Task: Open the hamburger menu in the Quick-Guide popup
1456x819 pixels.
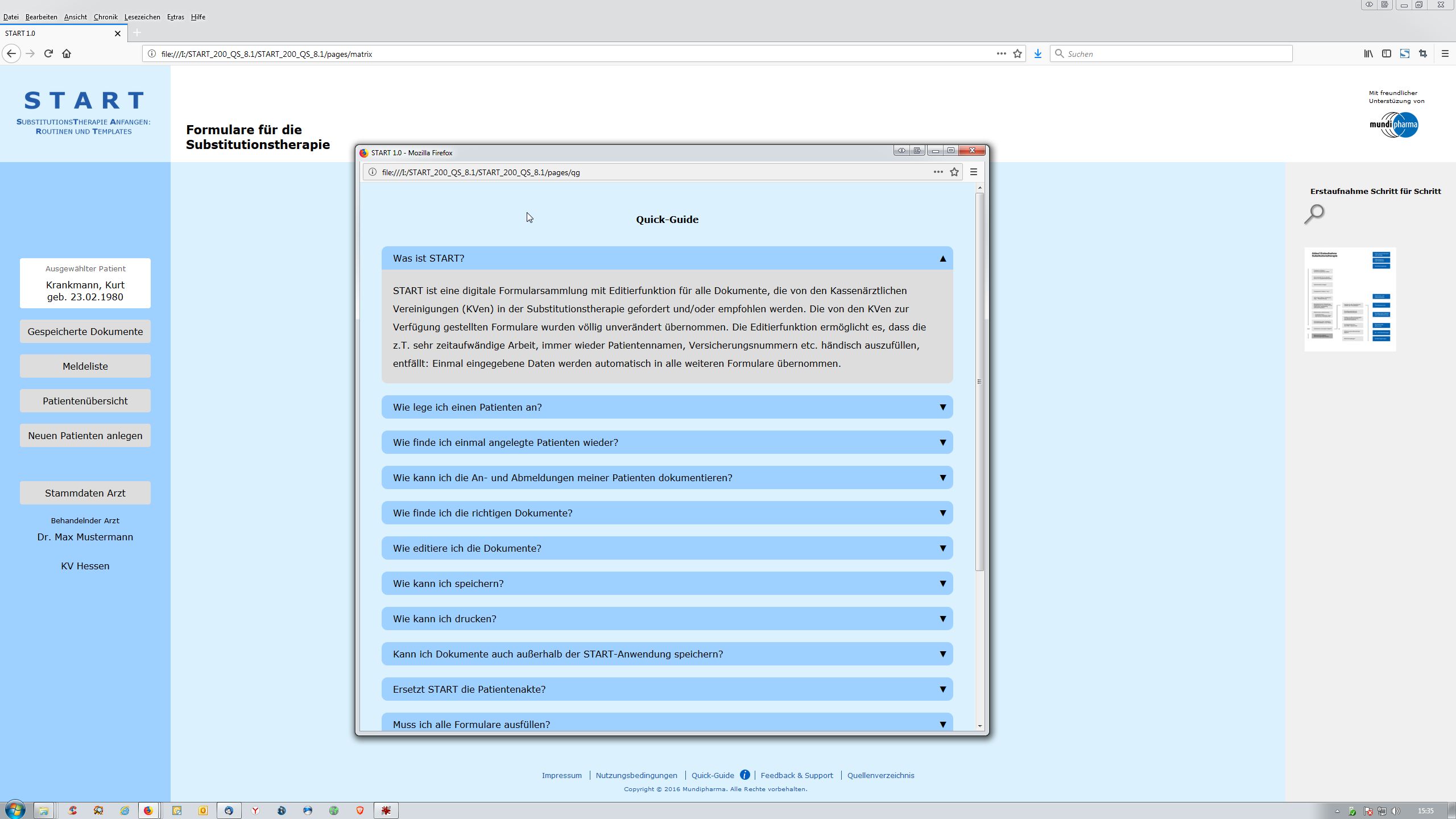Action: [974, 172]
